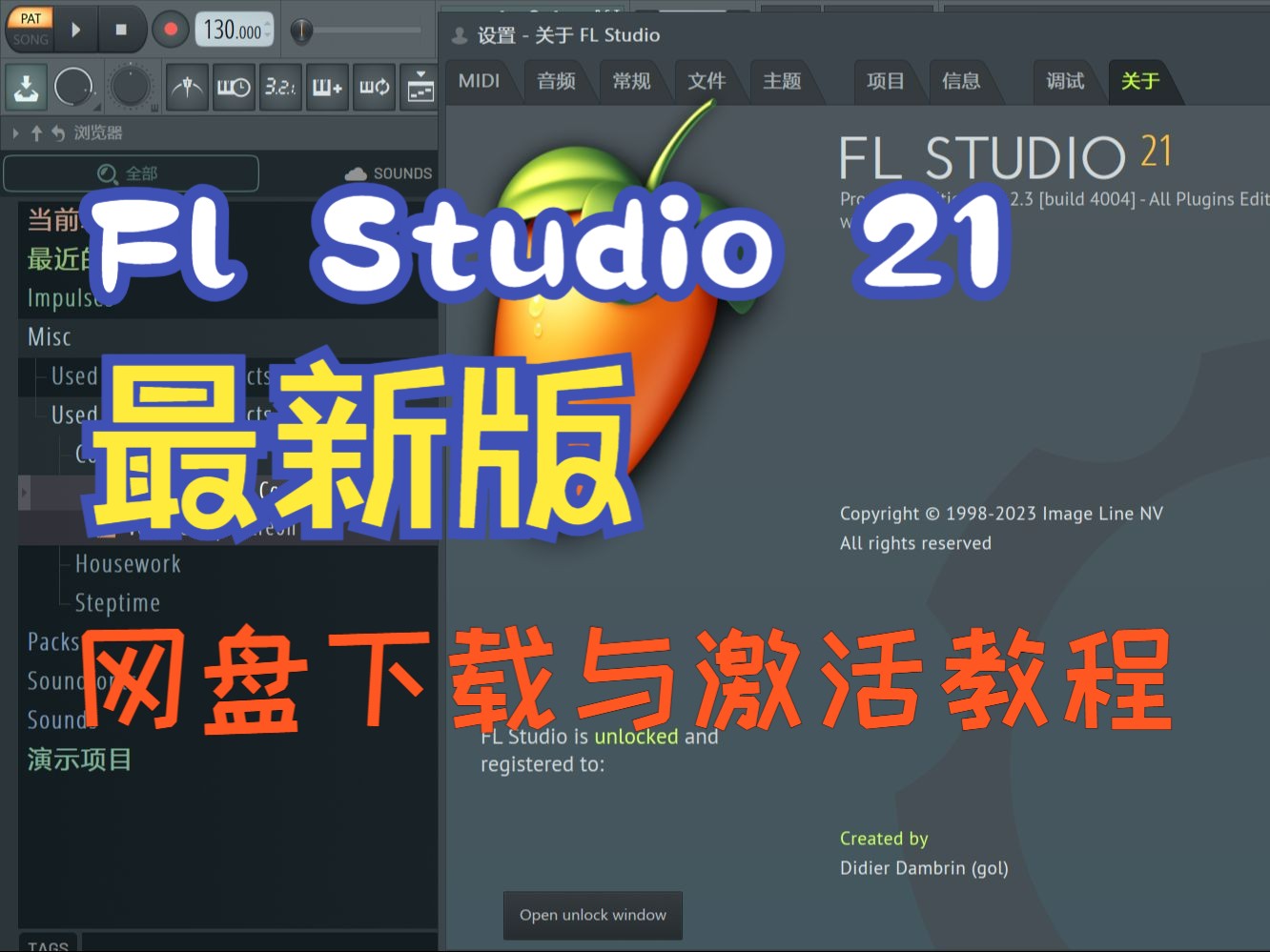
Task: Stop playback with the square stop button
Action: [x=121, y=30]
